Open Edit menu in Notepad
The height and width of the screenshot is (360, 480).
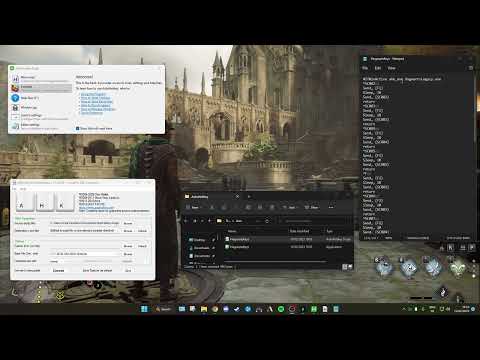point(378,68)
